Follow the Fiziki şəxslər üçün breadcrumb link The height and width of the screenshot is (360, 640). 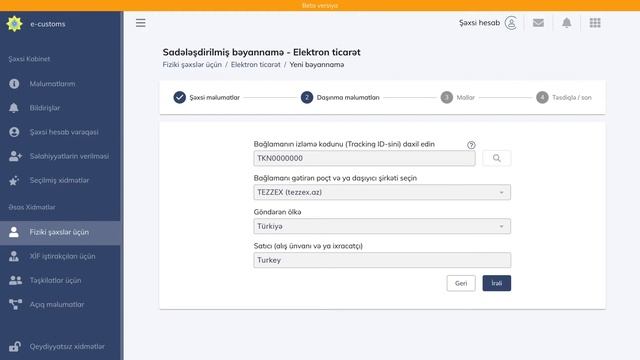(192, 64)
